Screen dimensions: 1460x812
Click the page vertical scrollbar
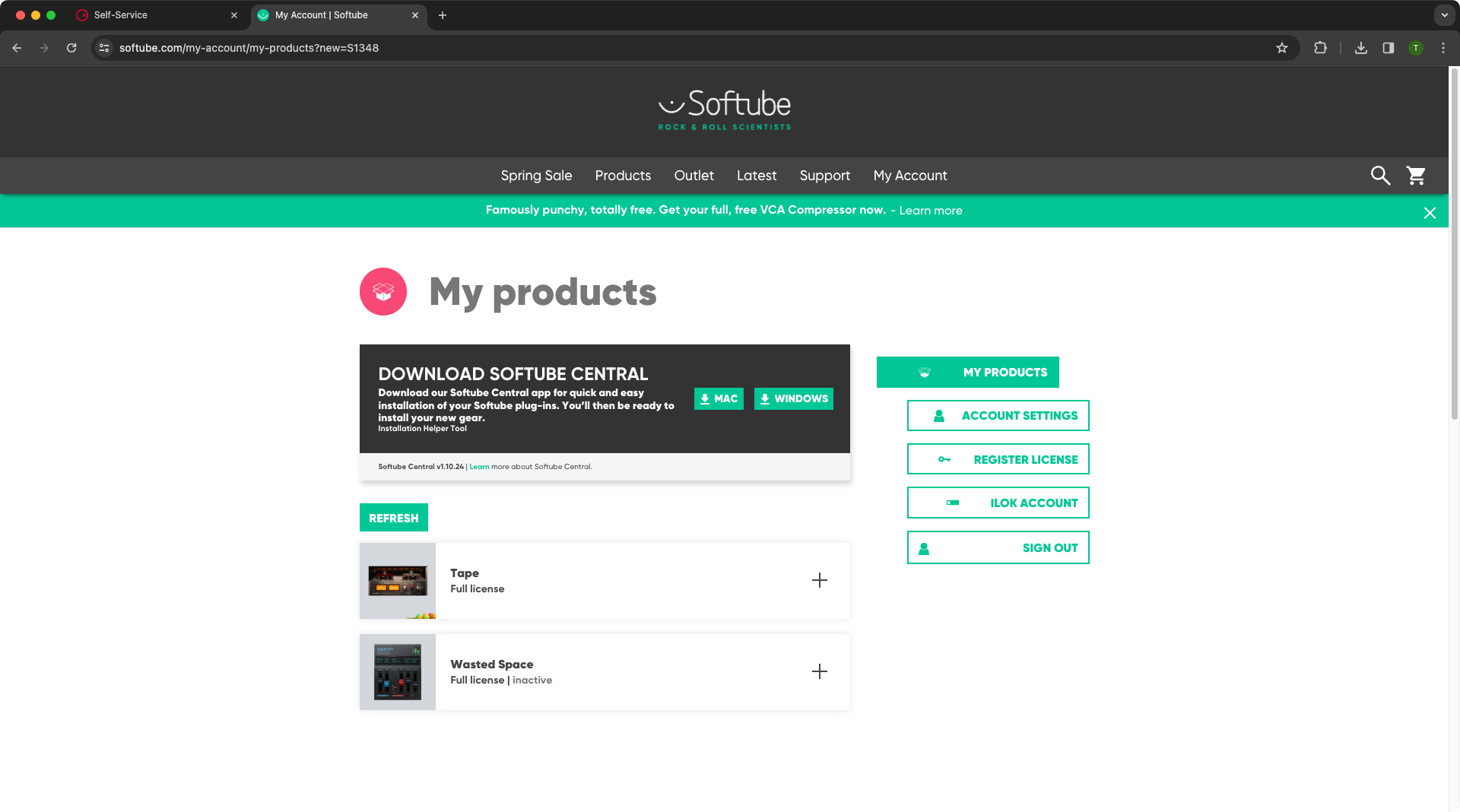1454,243
